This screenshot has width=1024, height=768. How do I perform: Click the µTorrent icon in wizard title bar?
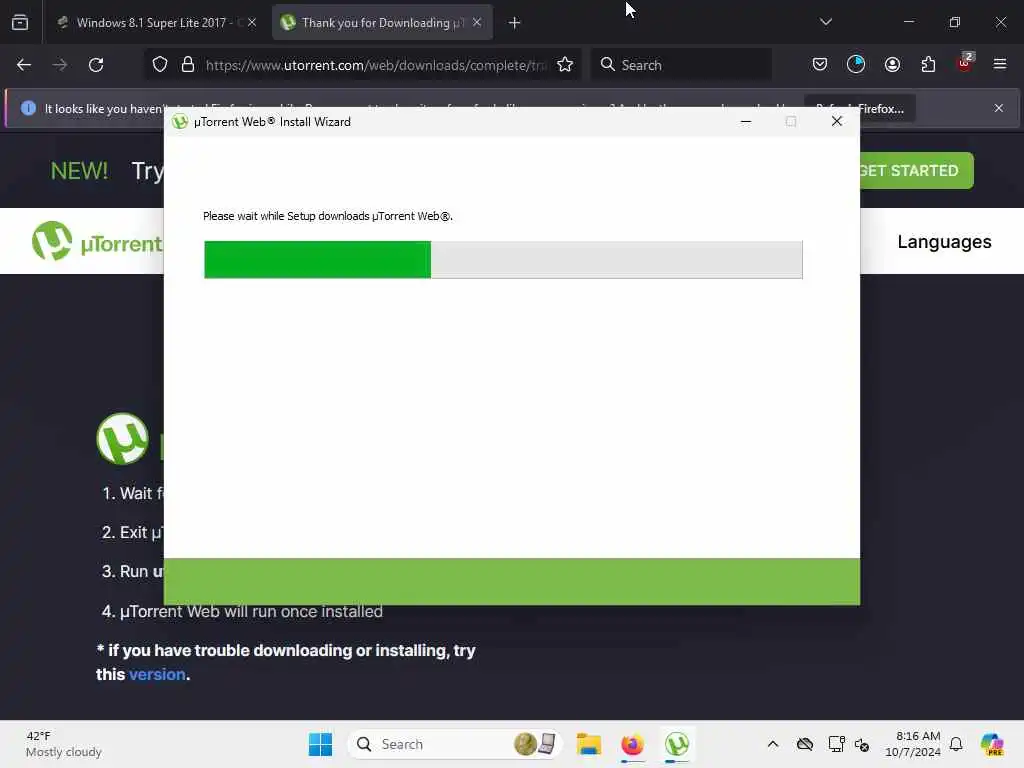tap(180, 122)
